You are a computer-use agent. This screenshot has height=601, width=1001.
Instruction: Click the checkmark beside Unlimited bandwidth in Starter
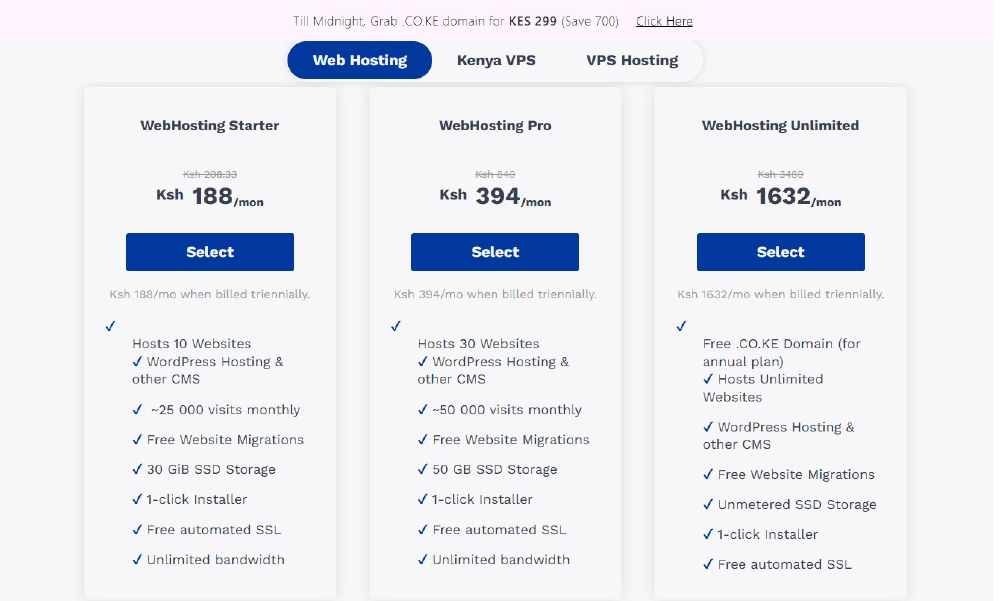pos(138,559)
